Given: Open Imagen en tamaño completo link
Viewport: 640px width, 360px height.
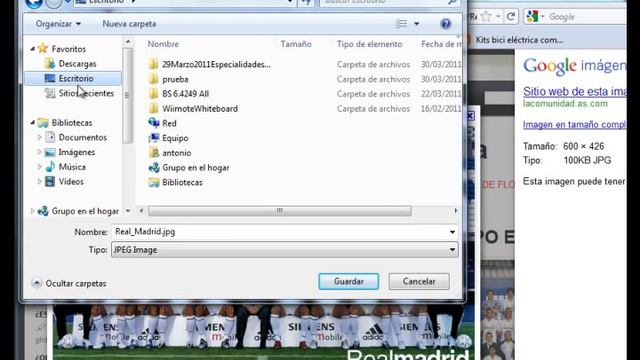Looking at the screenshot, I should coord(575,124).
